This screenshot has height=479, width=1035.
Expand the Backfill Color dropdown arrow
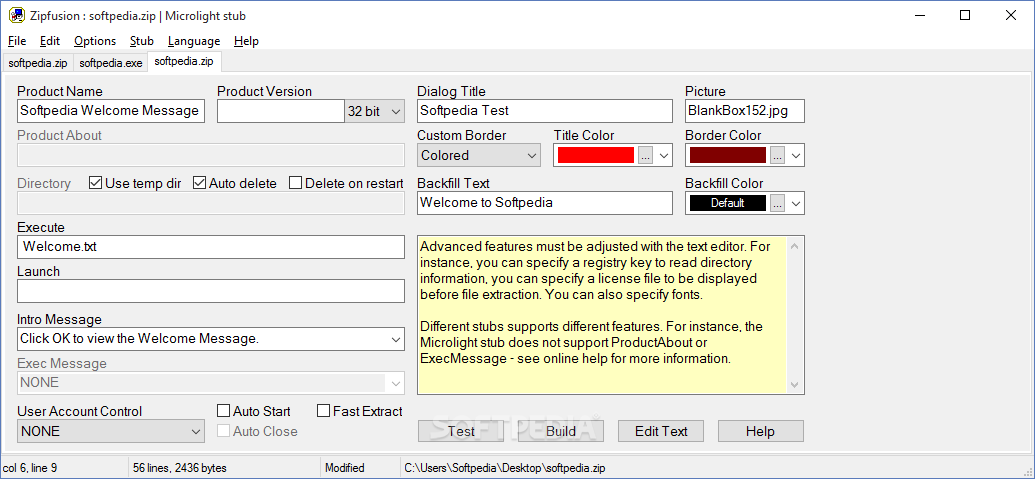(795, 203)
